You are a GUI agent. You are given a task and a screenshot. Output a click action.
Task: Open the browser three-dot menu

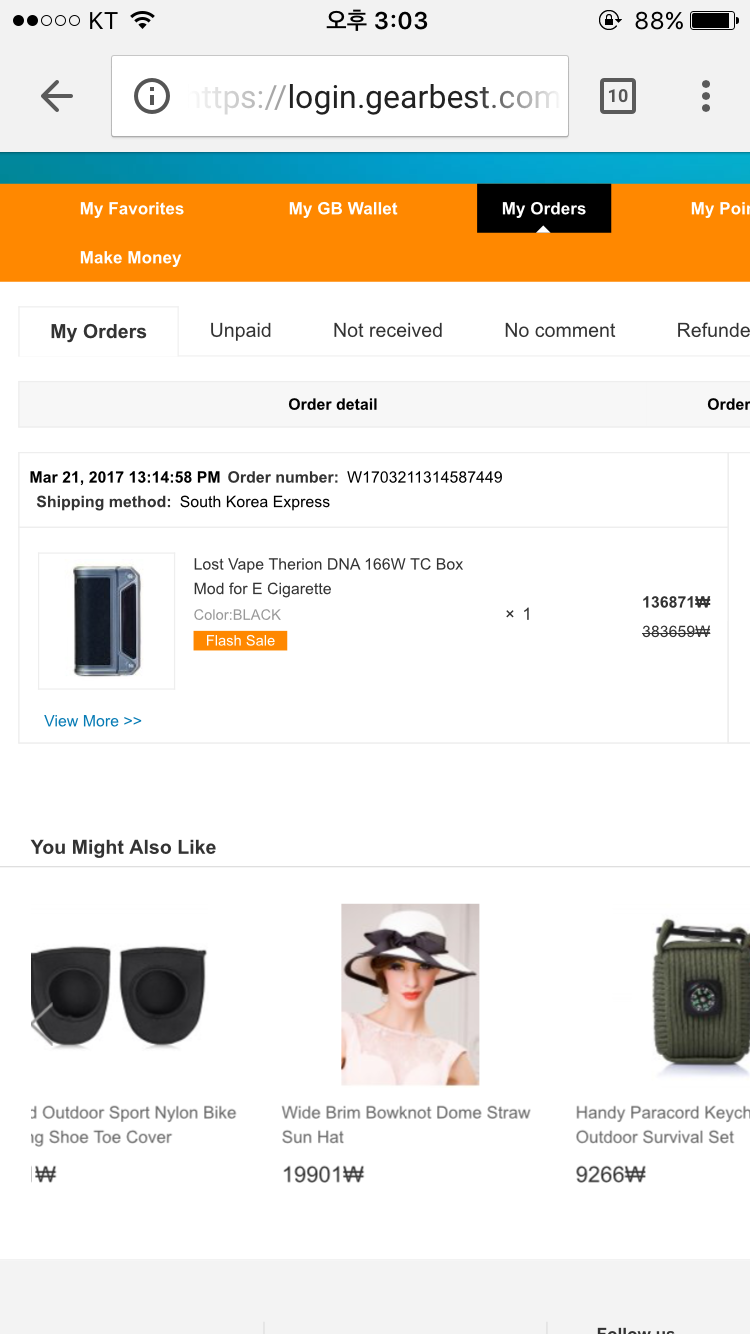pyautogui.click(x=706, y=96)
